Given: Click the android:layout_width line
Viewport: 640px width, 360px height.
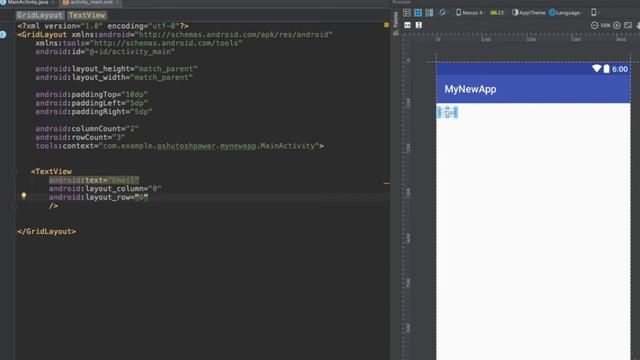Looking at the screenshot, I should pos(114,77).
